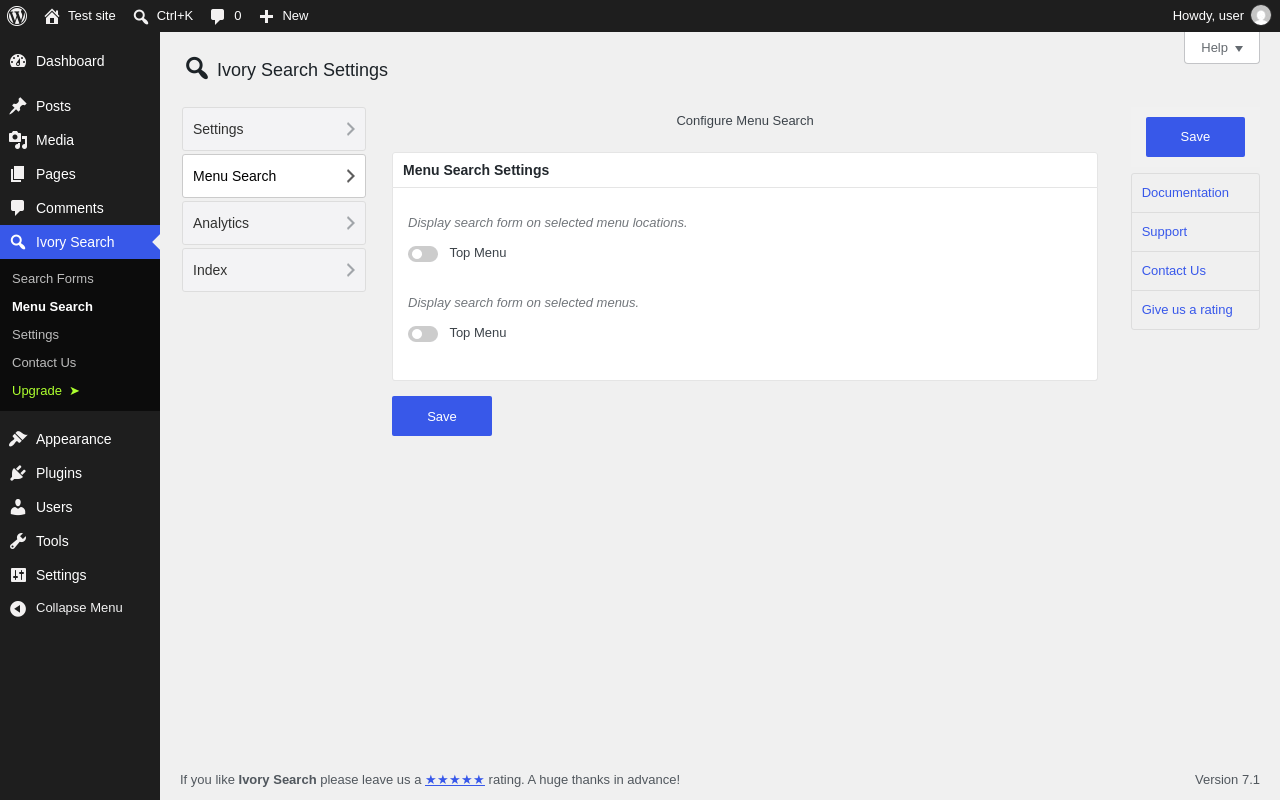The image size is (1280, 800).
Task: Go to the Users menu label
Action: tap(54, 507)
